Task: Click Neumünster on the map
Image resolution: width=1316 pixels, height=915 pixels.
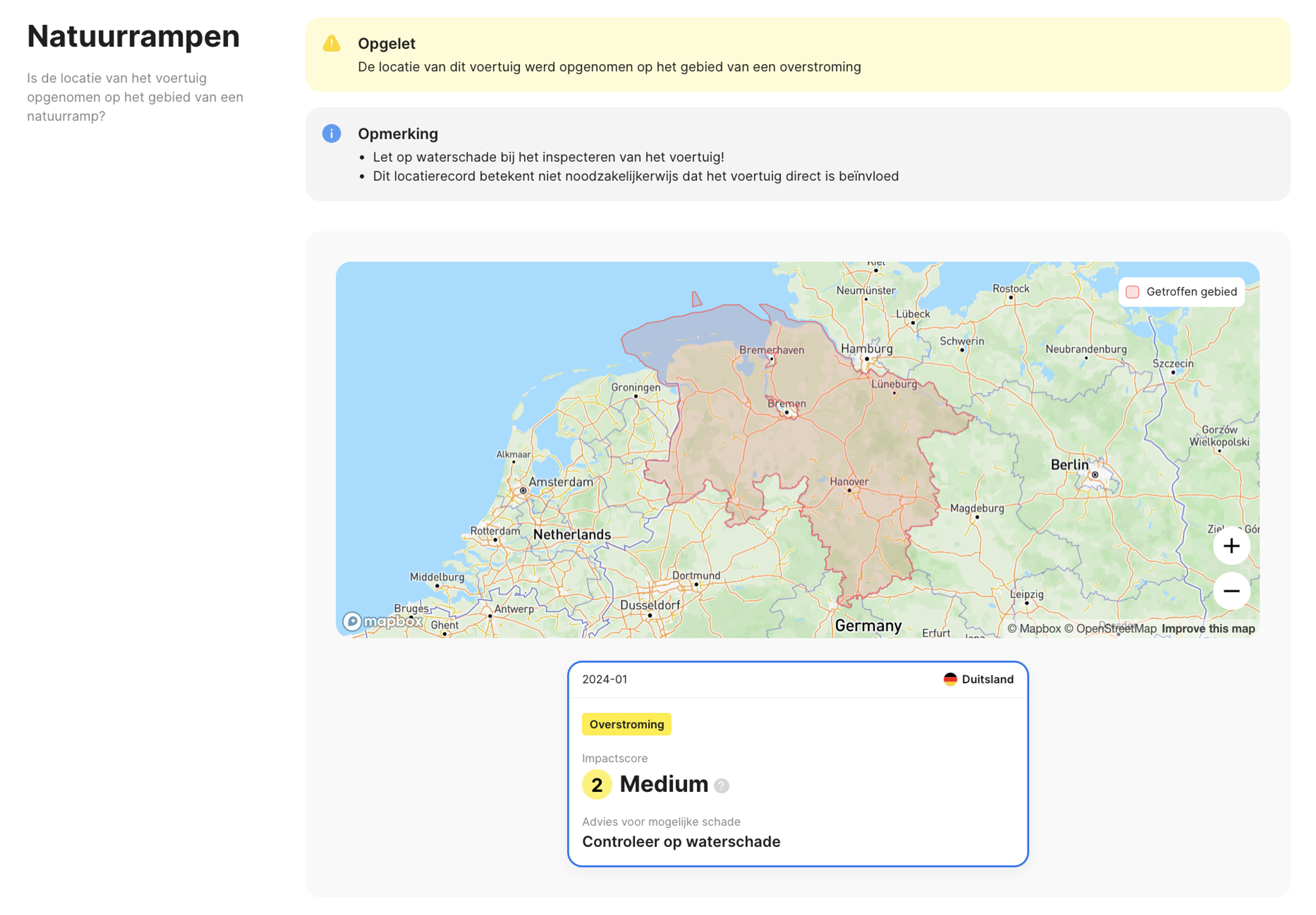Action: 865,290
